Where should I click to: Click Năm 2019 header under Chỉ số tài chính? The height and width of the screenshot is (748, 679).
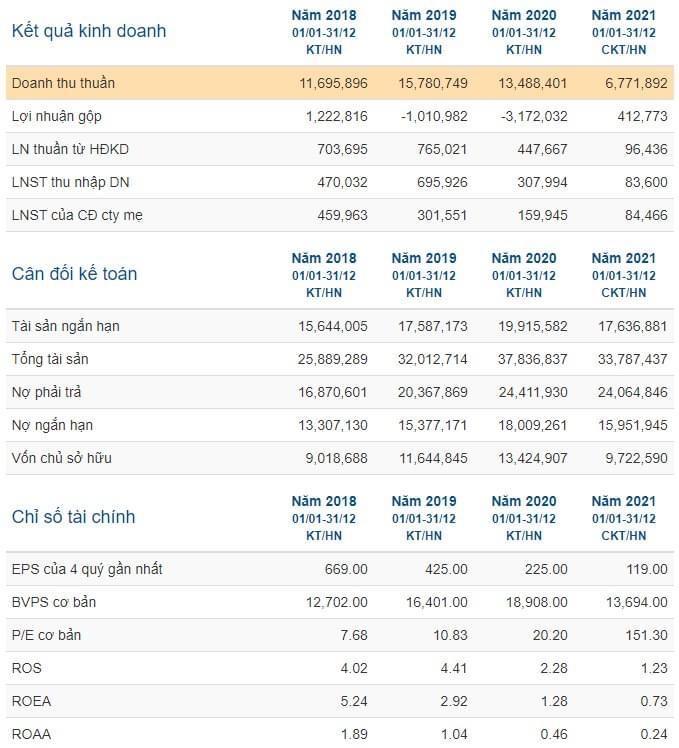[x=423, y=501]
